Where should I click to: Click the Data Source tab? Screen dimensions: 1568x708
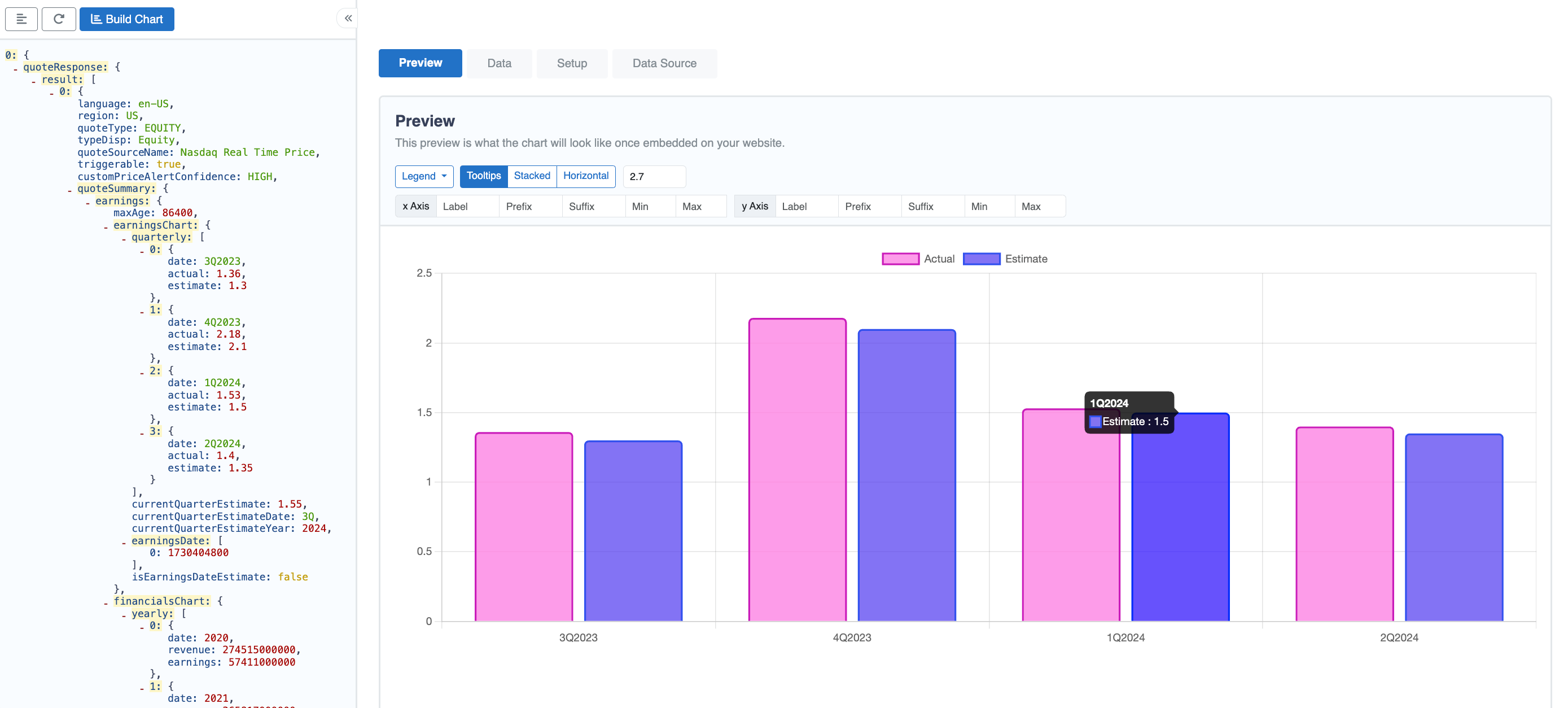tap(665, 62)
